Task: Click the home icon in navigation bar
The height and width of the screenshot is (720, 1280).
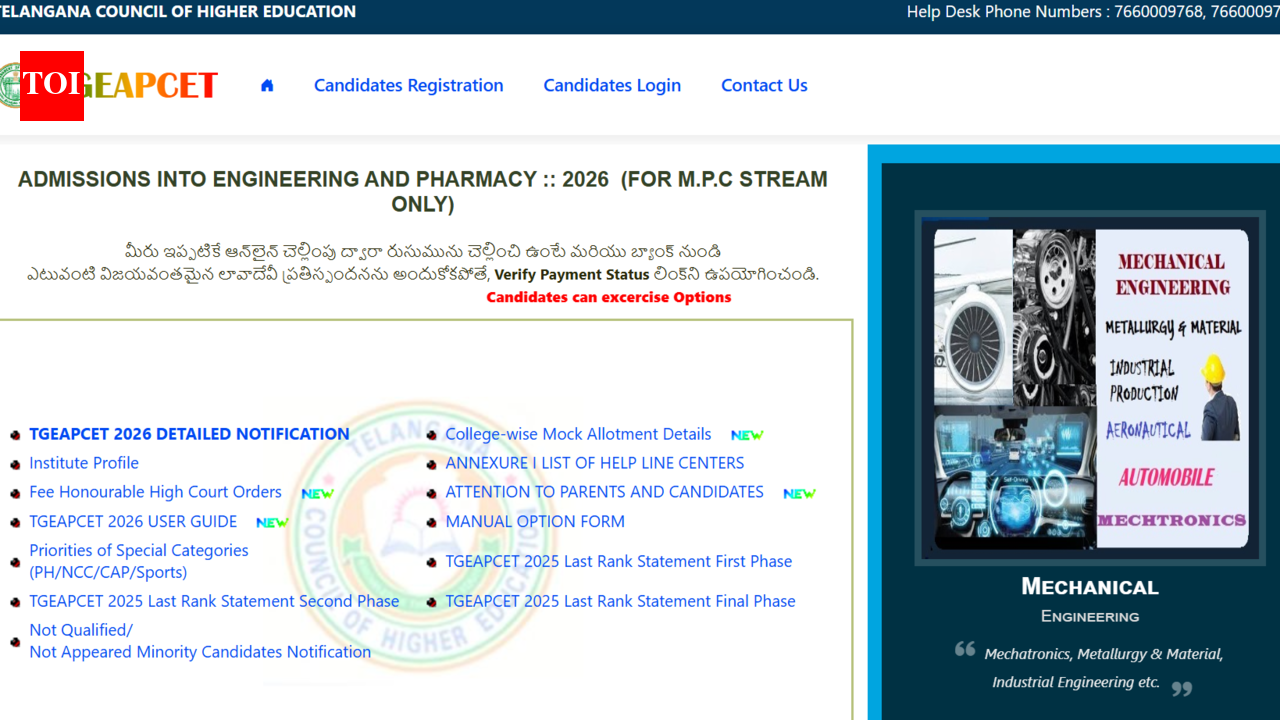Action: [x=267, y=86]
